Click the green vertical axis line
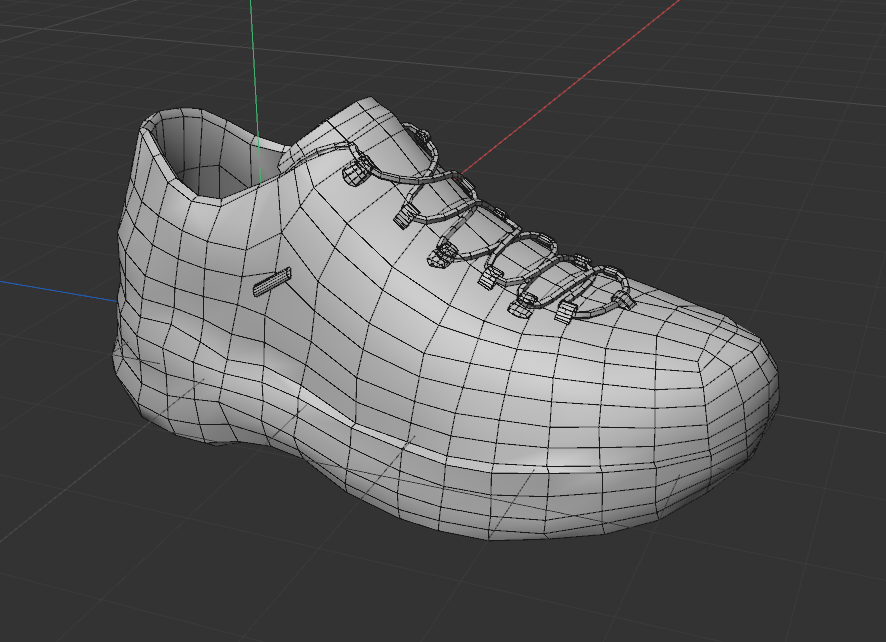This screenshot has height=642, width=886. click(255, 60)
